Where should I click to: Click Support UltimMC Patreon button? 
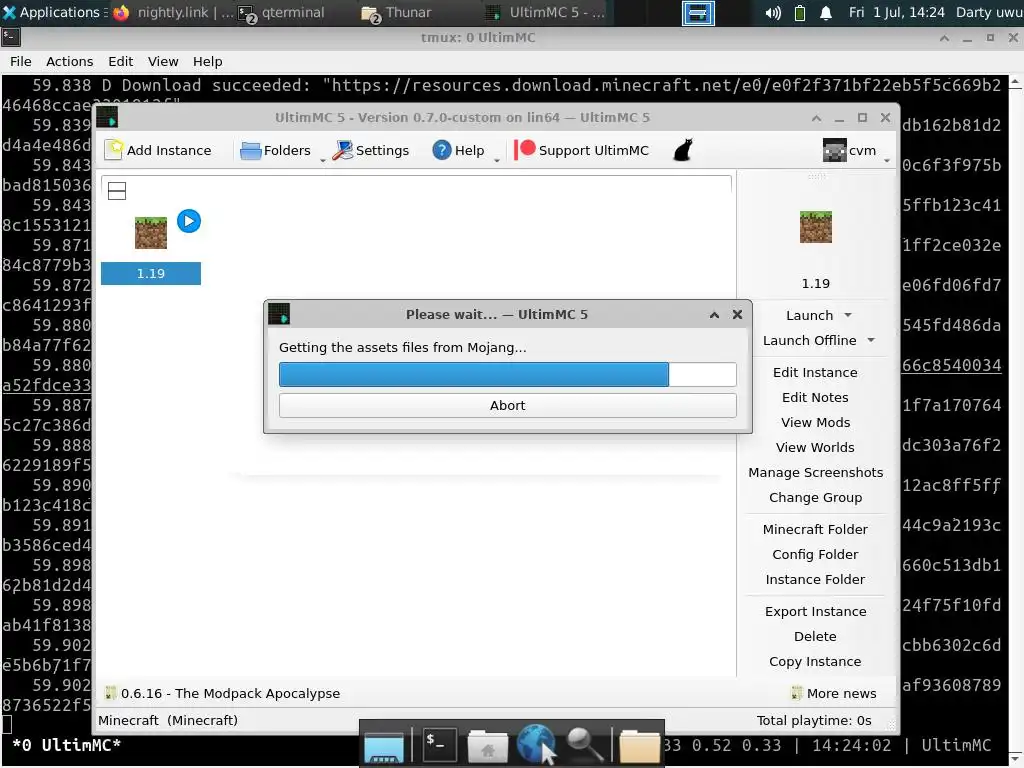tap(581, 150)
